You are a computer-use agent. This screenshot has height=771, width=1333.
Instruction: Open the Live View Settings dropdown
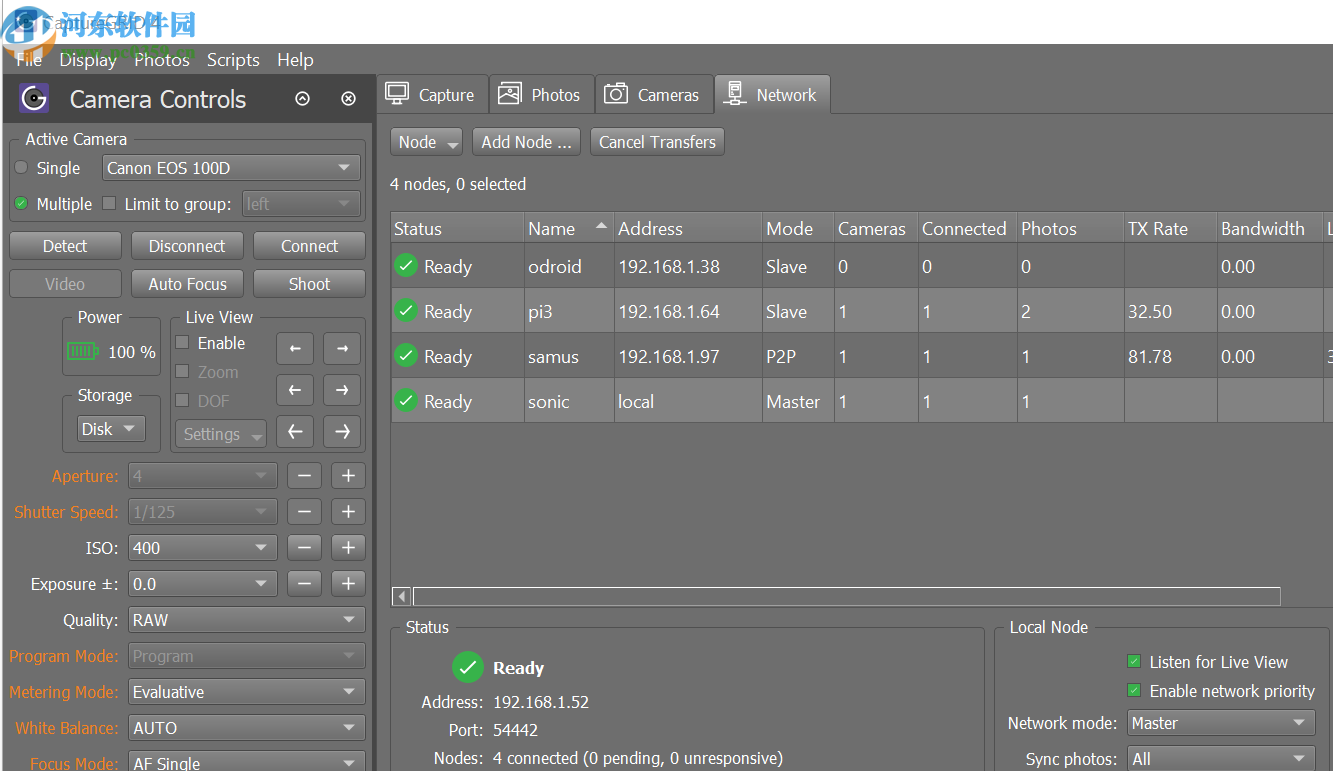pyautogui.click(x=221, y=434)
